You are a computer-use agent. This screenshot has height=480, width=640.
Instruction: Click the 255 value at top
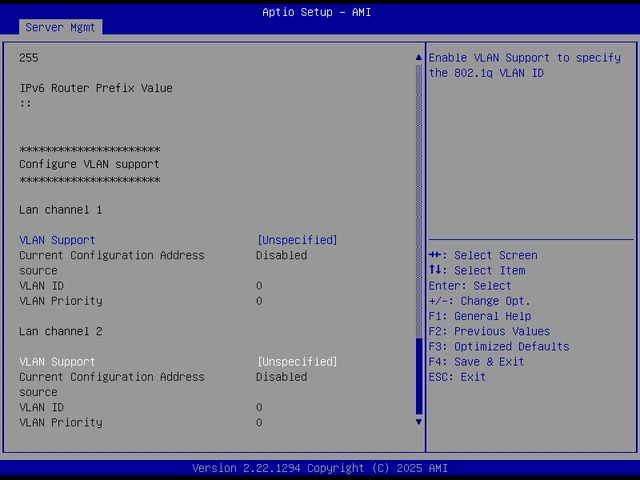29,58
